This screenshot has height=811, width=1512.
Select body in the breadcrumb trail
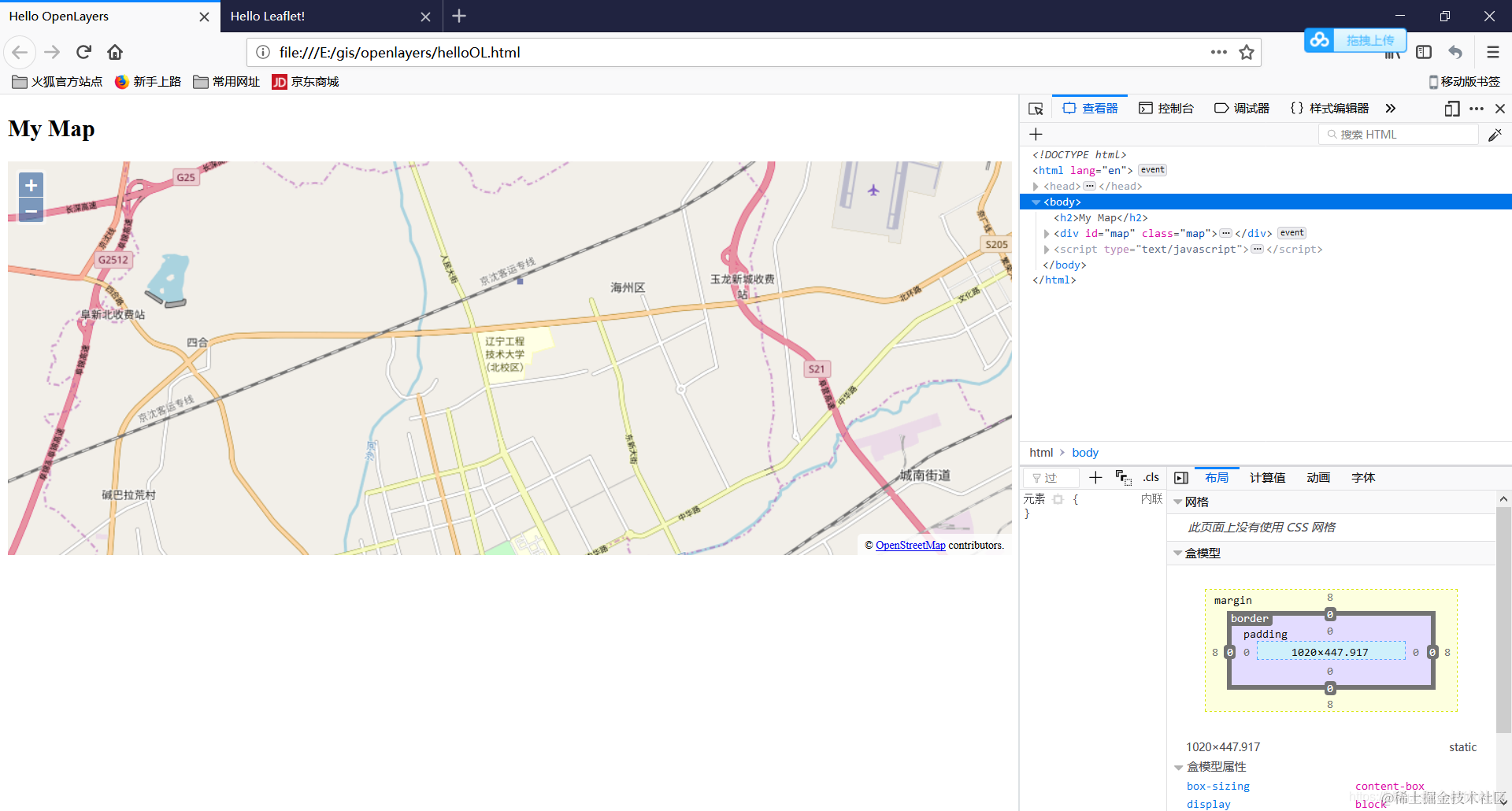click(x=1085, y=453)
